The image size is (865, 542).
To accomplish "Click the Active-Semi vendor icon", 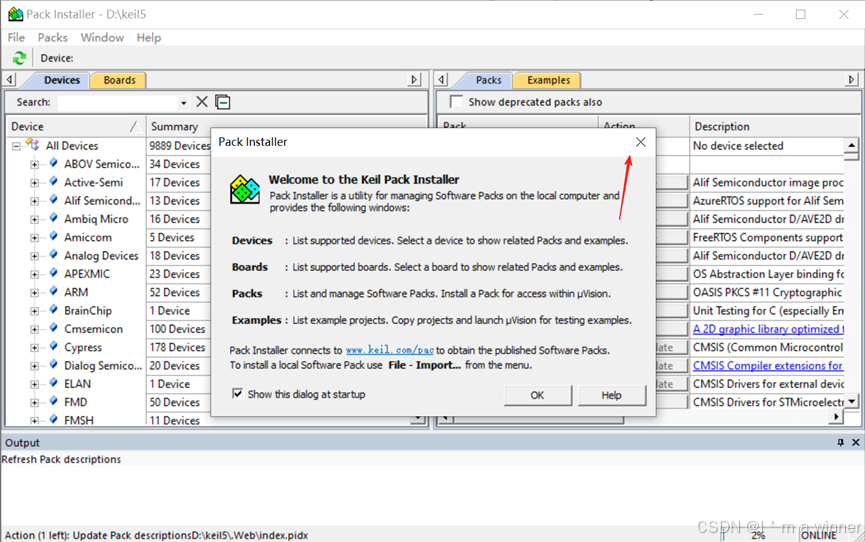I will click(54, 181).
